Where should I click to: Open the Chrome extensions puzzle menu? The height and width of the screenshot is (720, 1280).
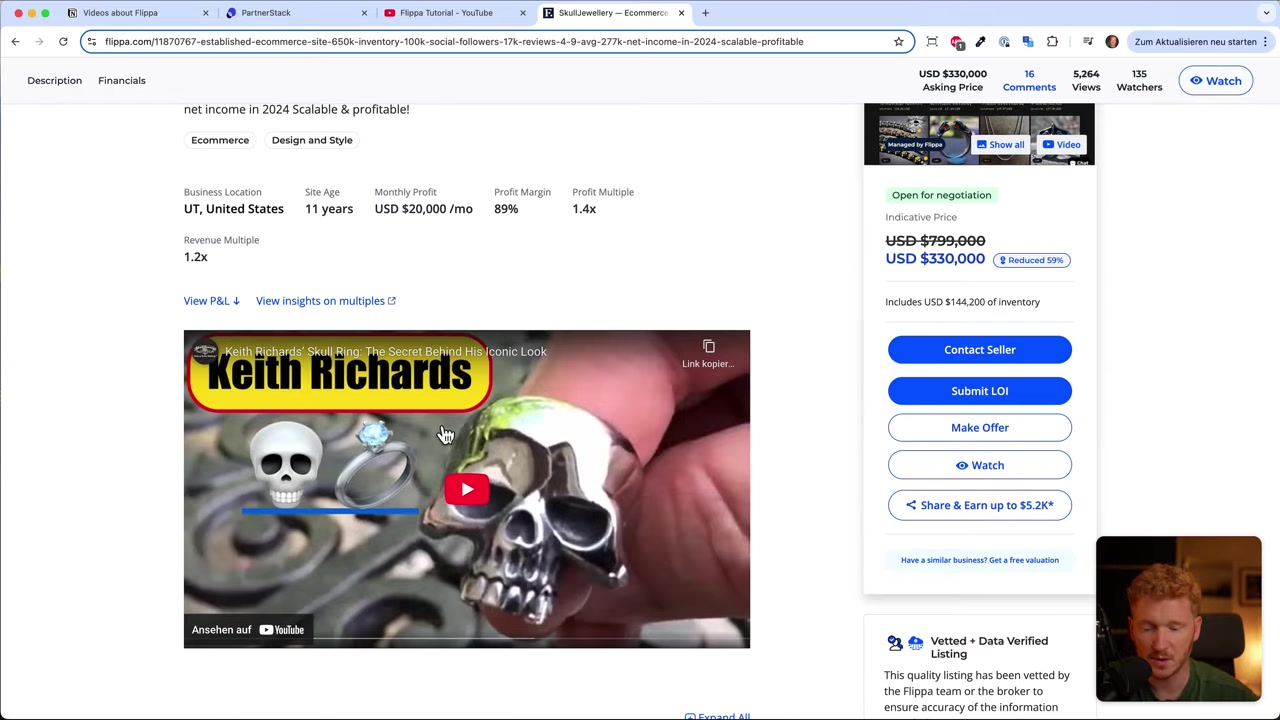coord(1052,41)
